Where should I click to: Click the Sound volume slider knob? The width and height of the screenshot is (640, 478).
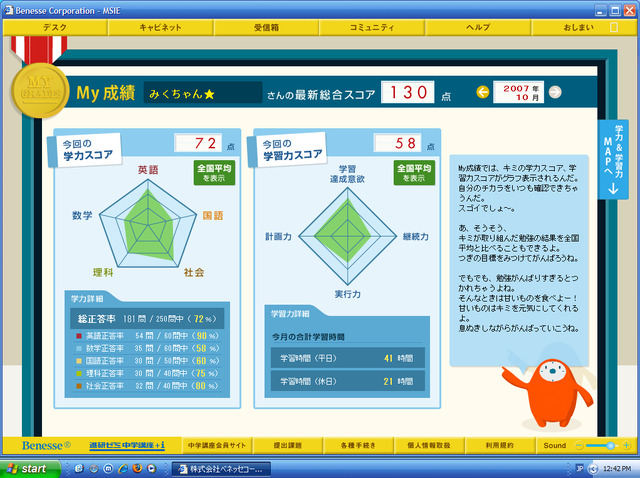pyautogui.click(x=610, y=445)
